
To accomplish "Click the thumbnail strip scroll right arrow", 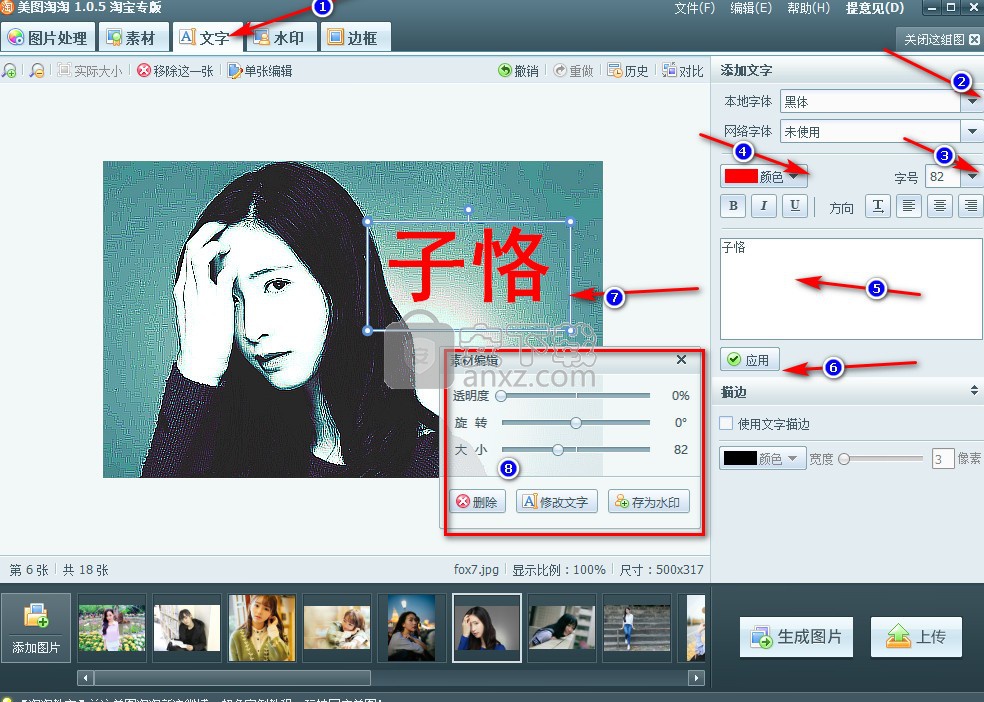I will click(695, 678).
